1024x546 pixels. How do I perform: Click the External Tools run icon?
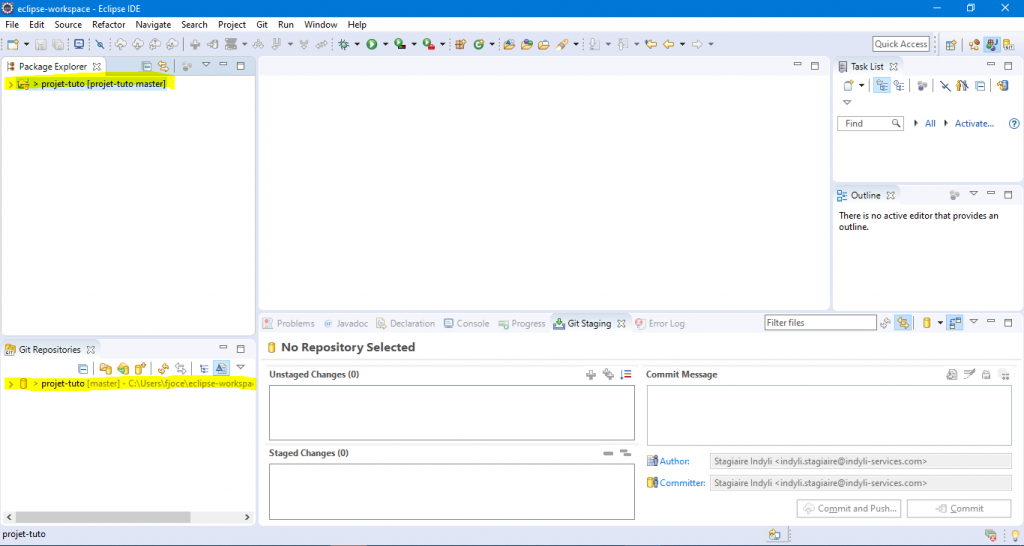(428, 44)
